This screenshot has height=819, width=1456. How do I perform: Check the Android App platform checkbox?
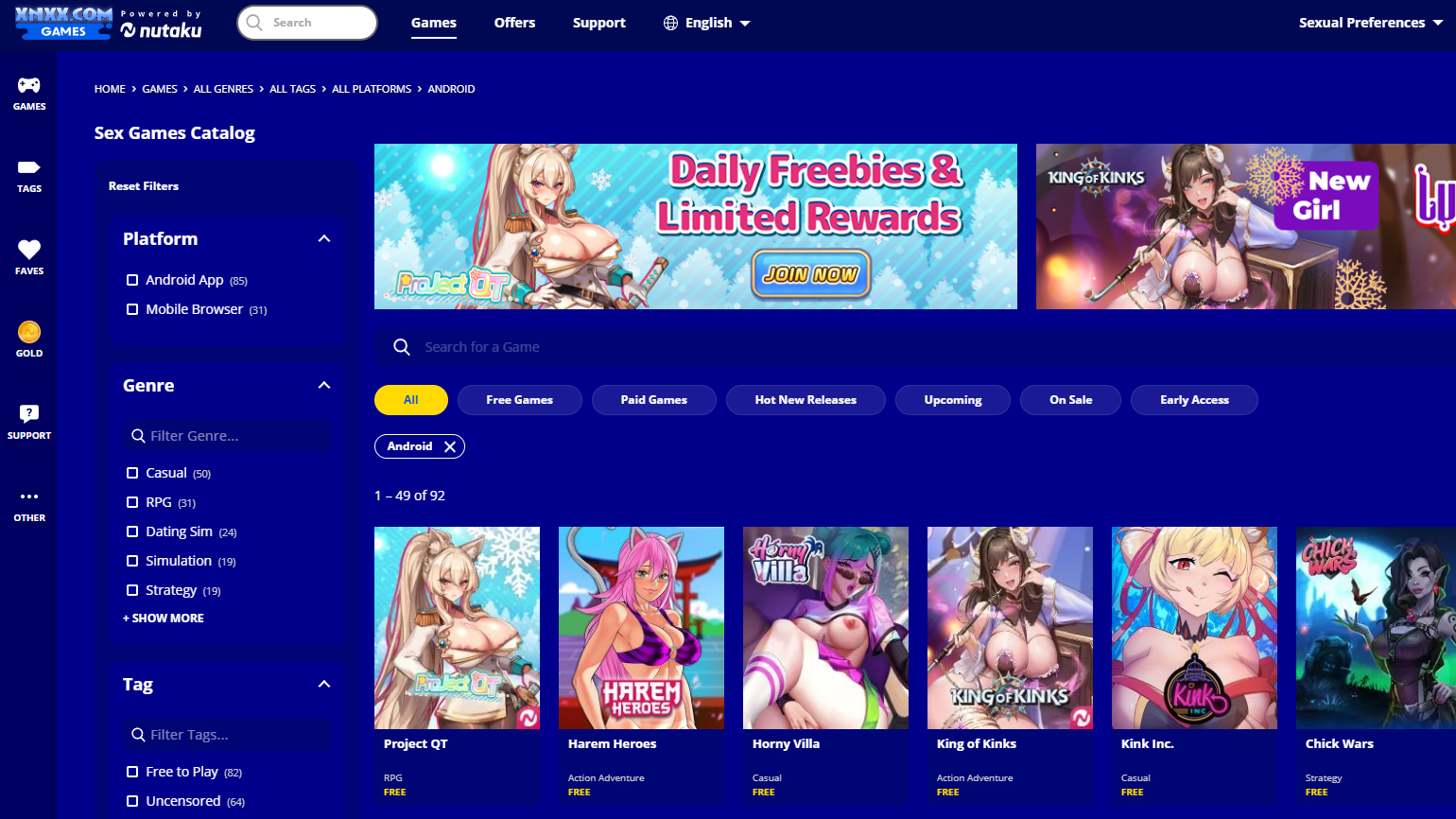click(132, 280)
